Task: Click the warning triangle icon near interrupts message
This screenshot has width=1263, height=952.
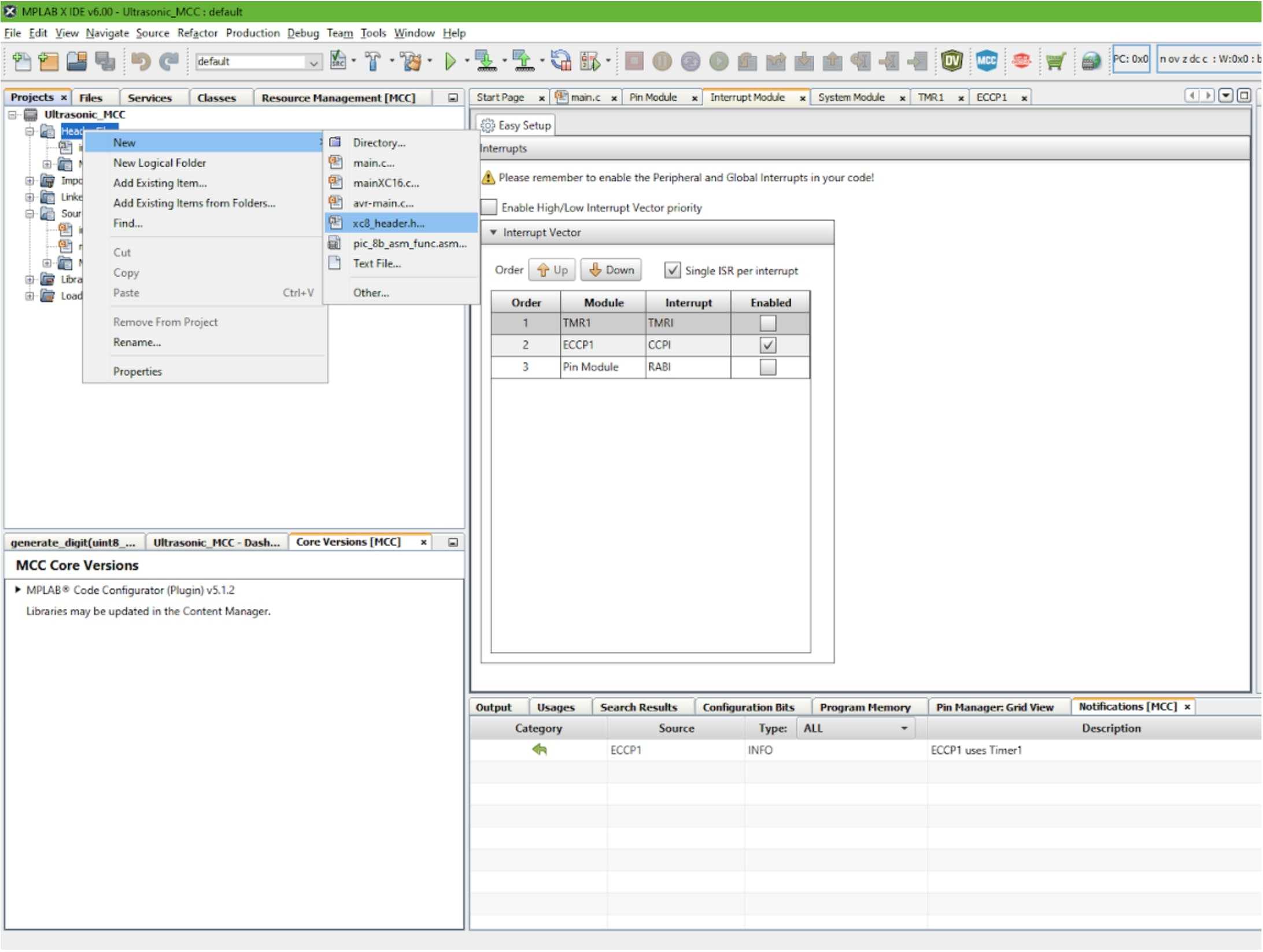Action: [x=489, y=178]
